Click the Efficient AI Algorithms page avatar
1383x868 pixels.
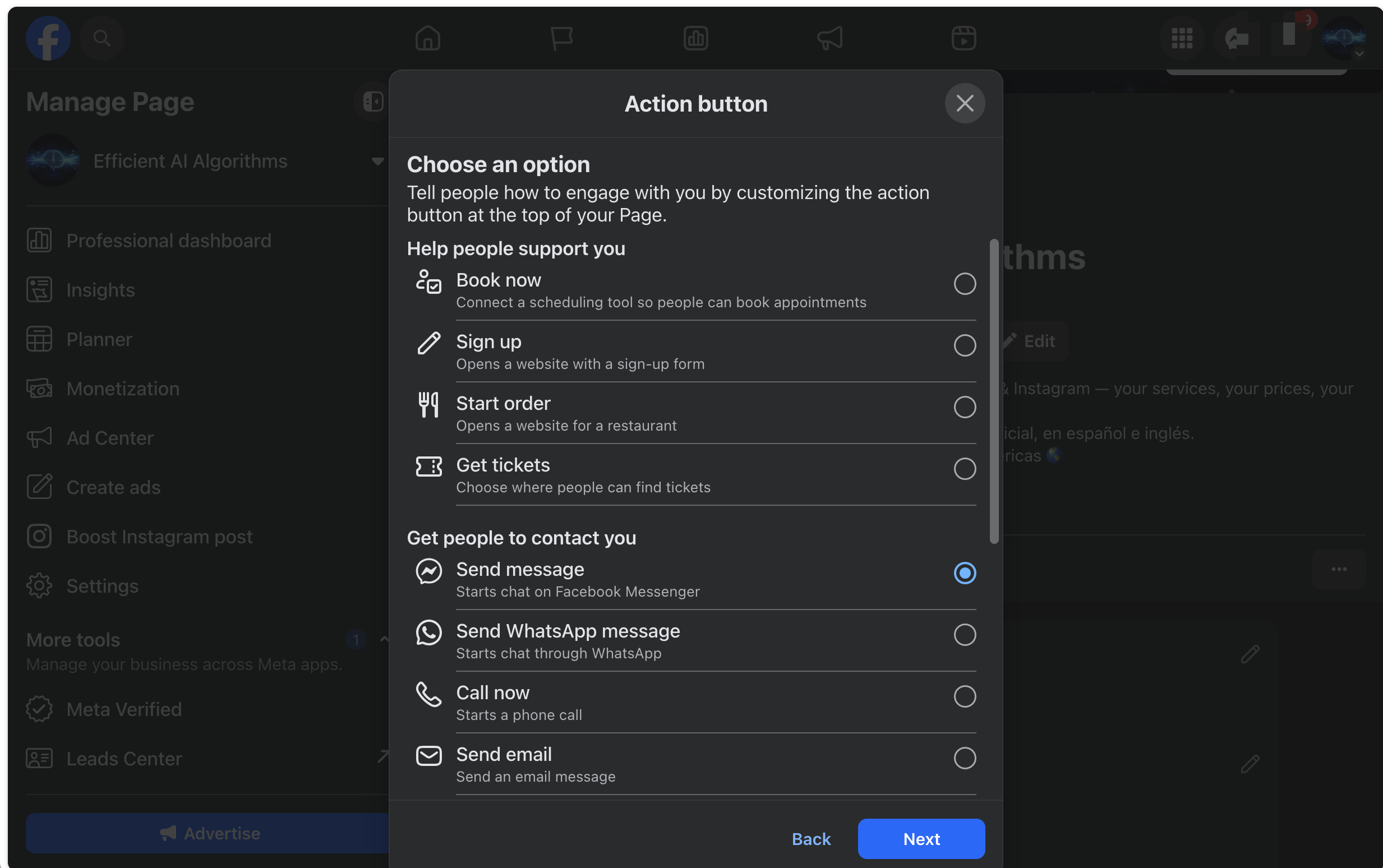[x=53, y=161]
